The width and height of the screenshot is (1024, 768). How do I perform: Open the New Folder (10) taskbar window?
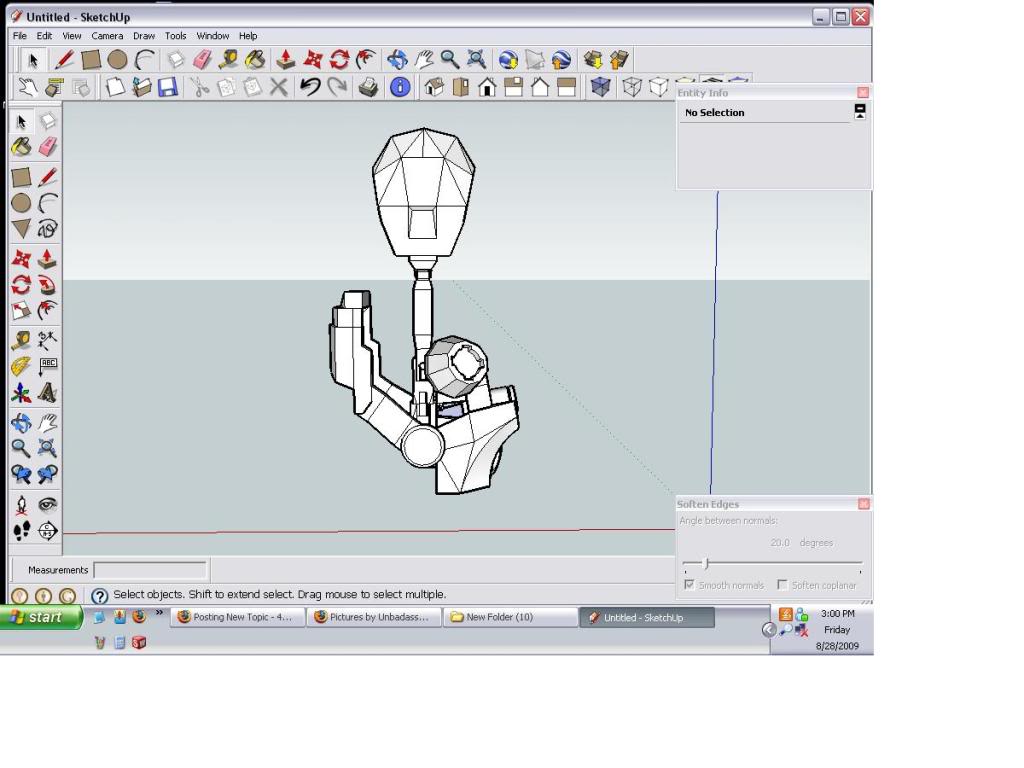511,617
